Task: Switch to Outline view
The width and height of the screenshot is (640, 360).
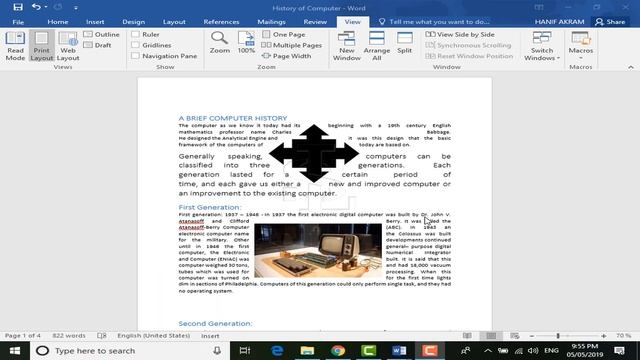Action: point(102,34)
